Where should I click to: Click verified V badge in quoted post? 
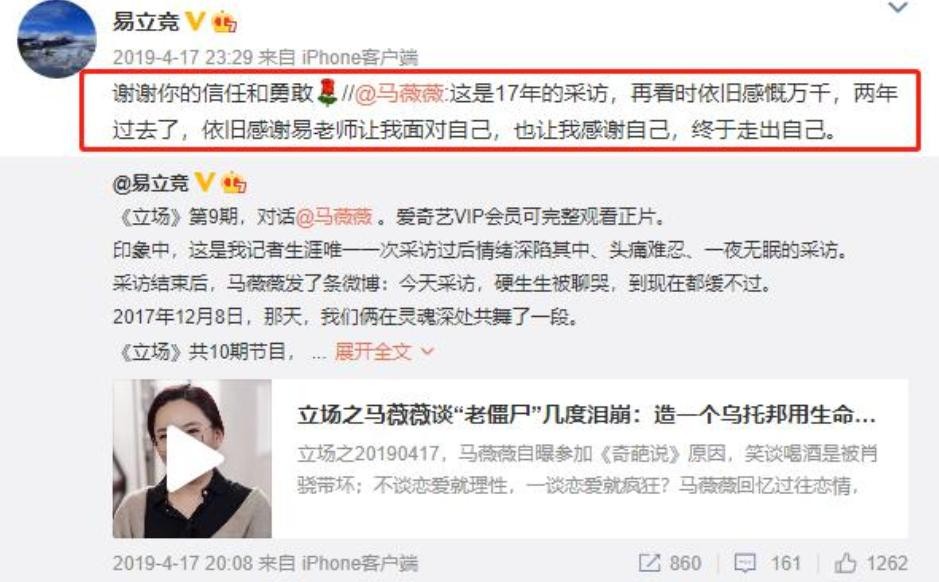(205, 181)
